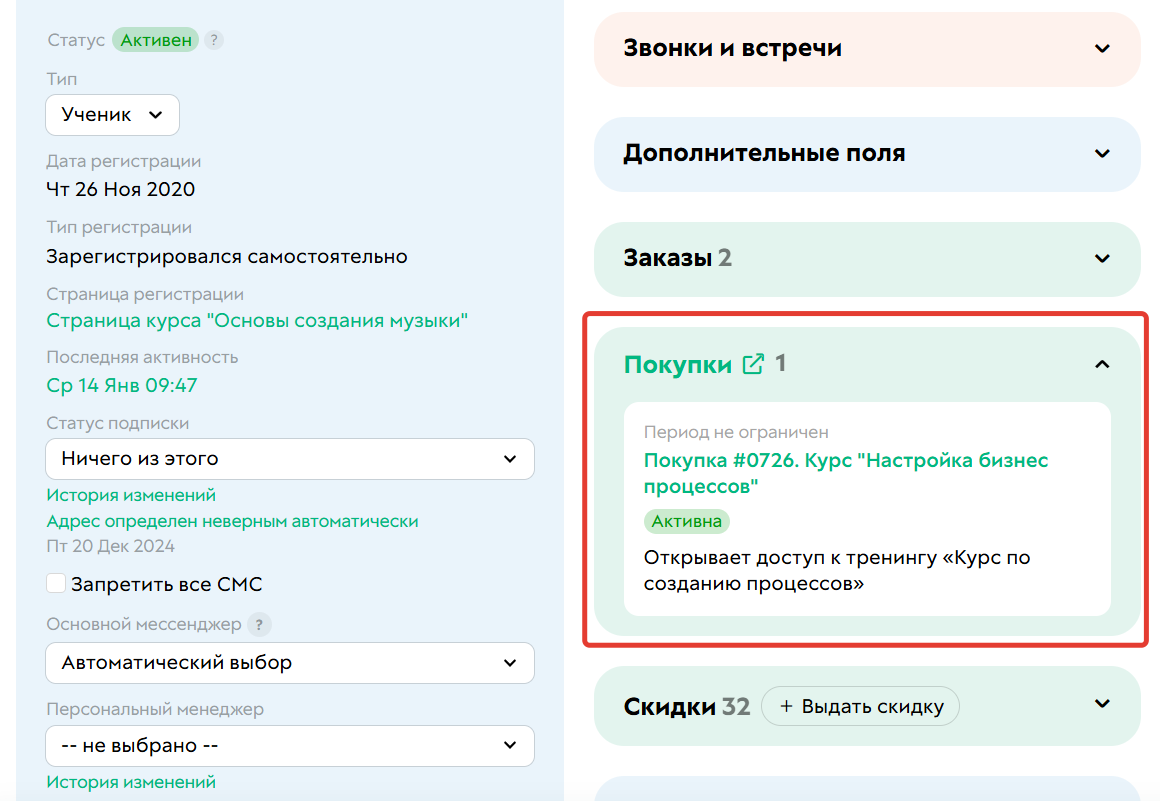Collapse the Покупки section
1160x801 pixels.
1102,364
